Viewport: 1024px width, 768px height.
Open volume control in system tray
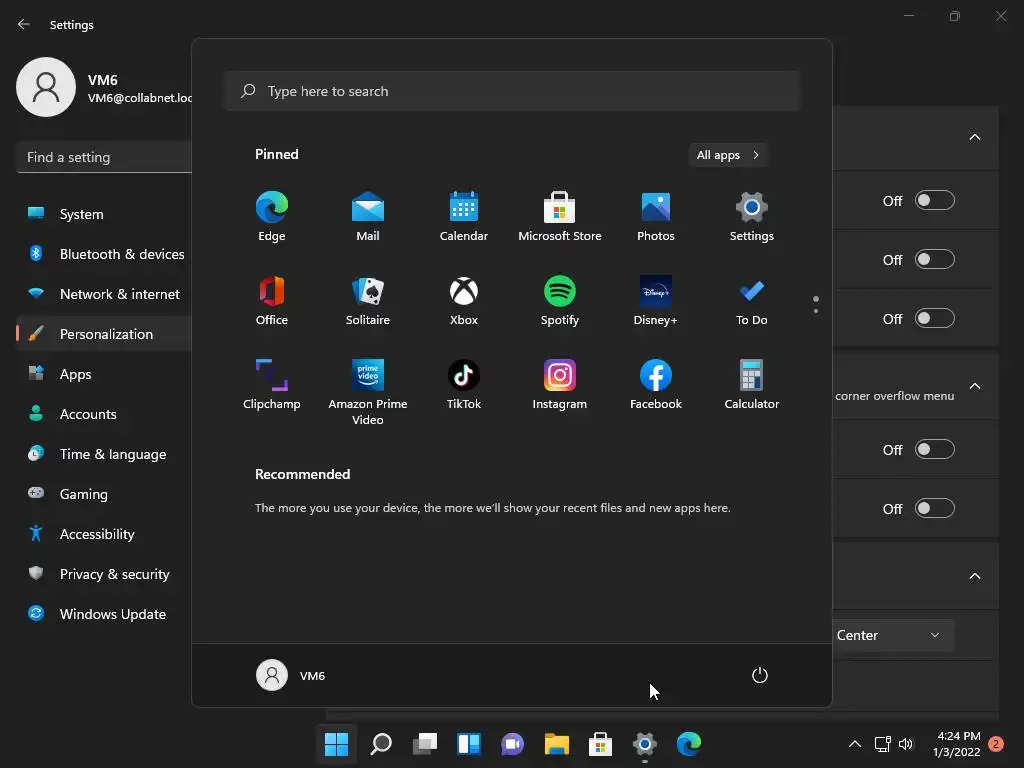(906, 744)
